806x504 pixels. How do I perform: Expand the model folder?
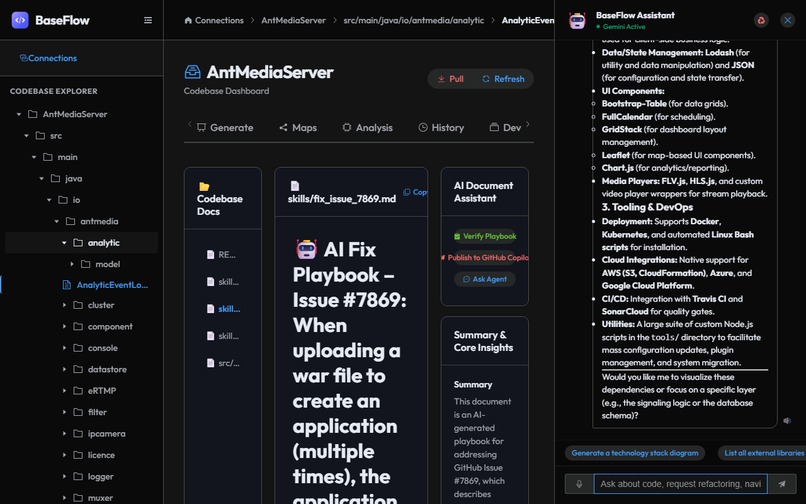72,264
